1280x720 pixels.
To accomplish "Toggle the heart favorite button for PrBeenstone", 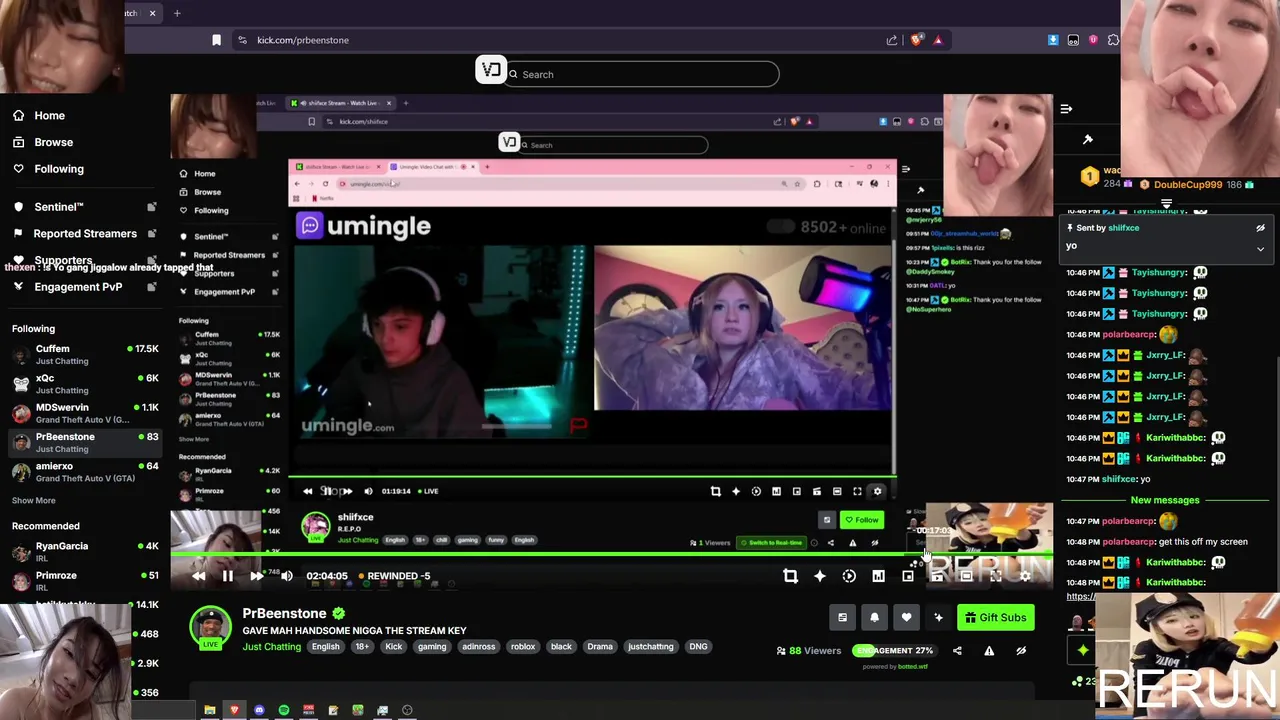I will point(906,618).
